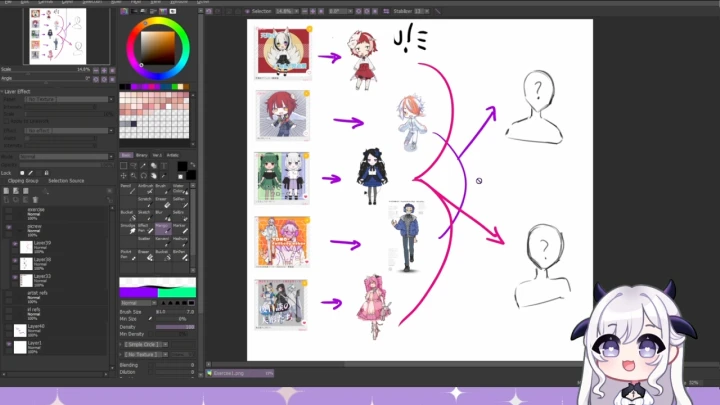This screenshot has width=720, height=405.
Task: Choose the Blur brush
Action: (163, 215)
